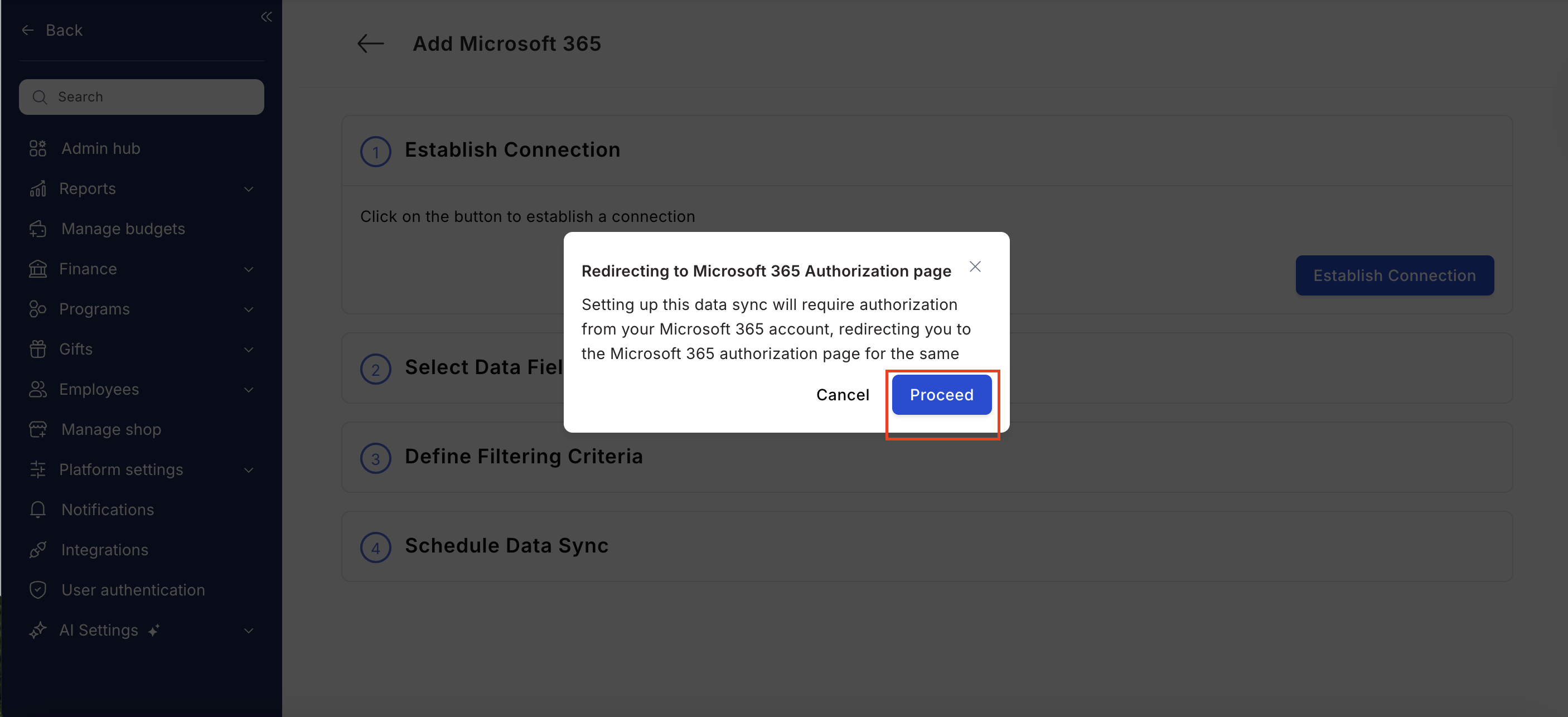Focus the sidebar Search field
This screenshot has height=717, width=1568.
[x=141, y=97]
